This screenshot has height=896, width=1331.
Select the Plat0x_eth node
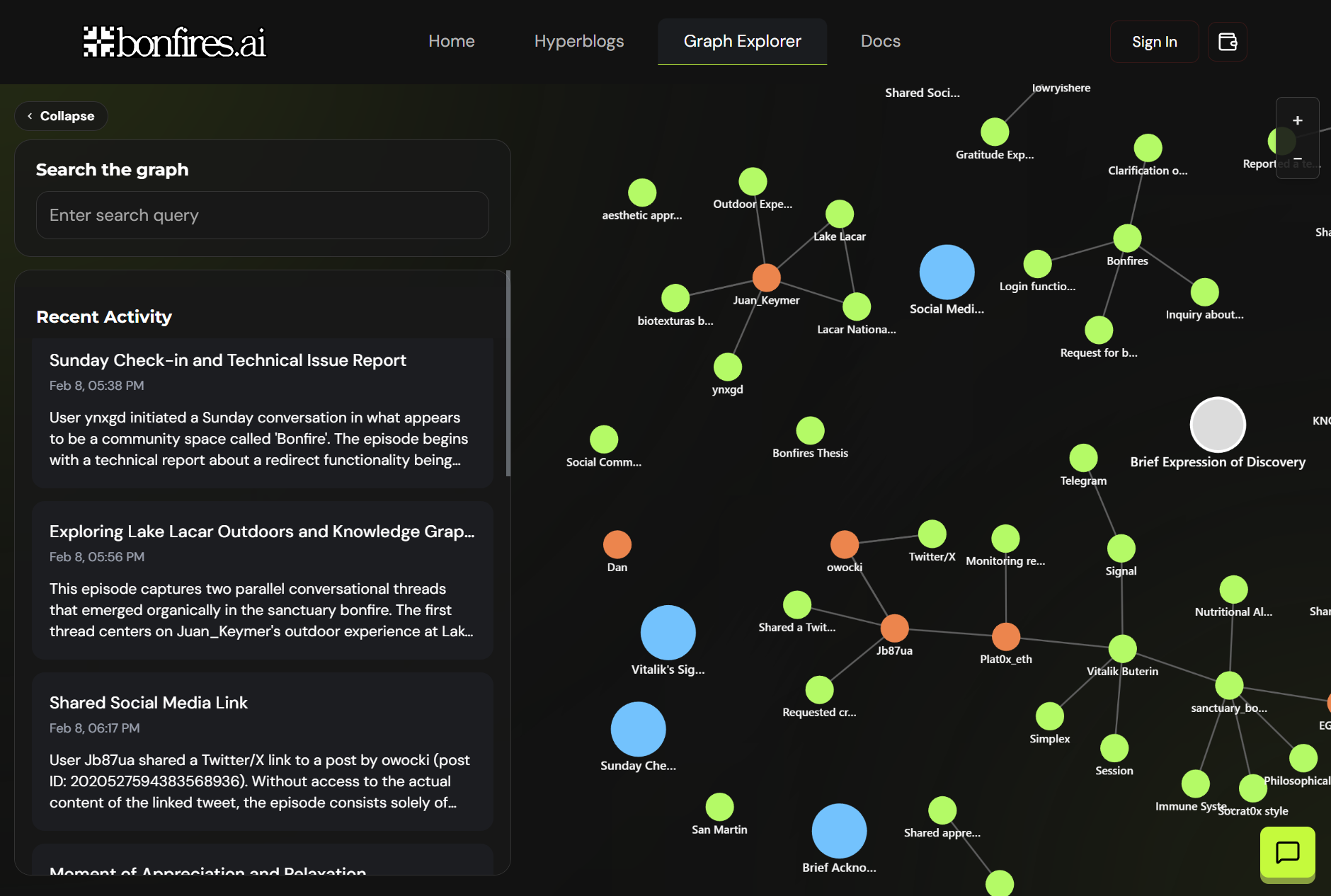[1005, 637]
